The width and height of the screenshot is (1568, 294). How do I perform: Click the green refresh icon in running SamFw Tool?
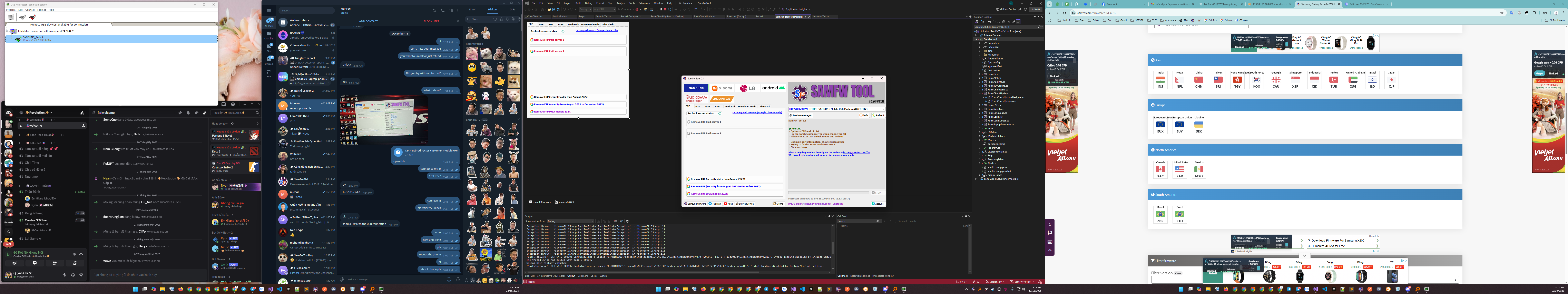pyautogui.click(x=720, y=113)
